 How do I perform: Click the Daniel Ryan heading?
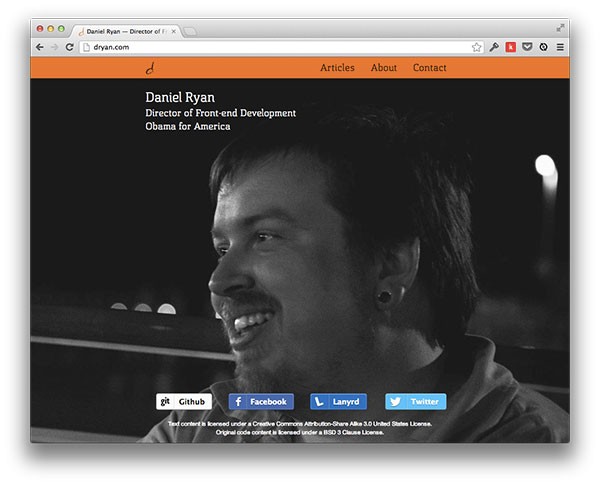(180, 97)
